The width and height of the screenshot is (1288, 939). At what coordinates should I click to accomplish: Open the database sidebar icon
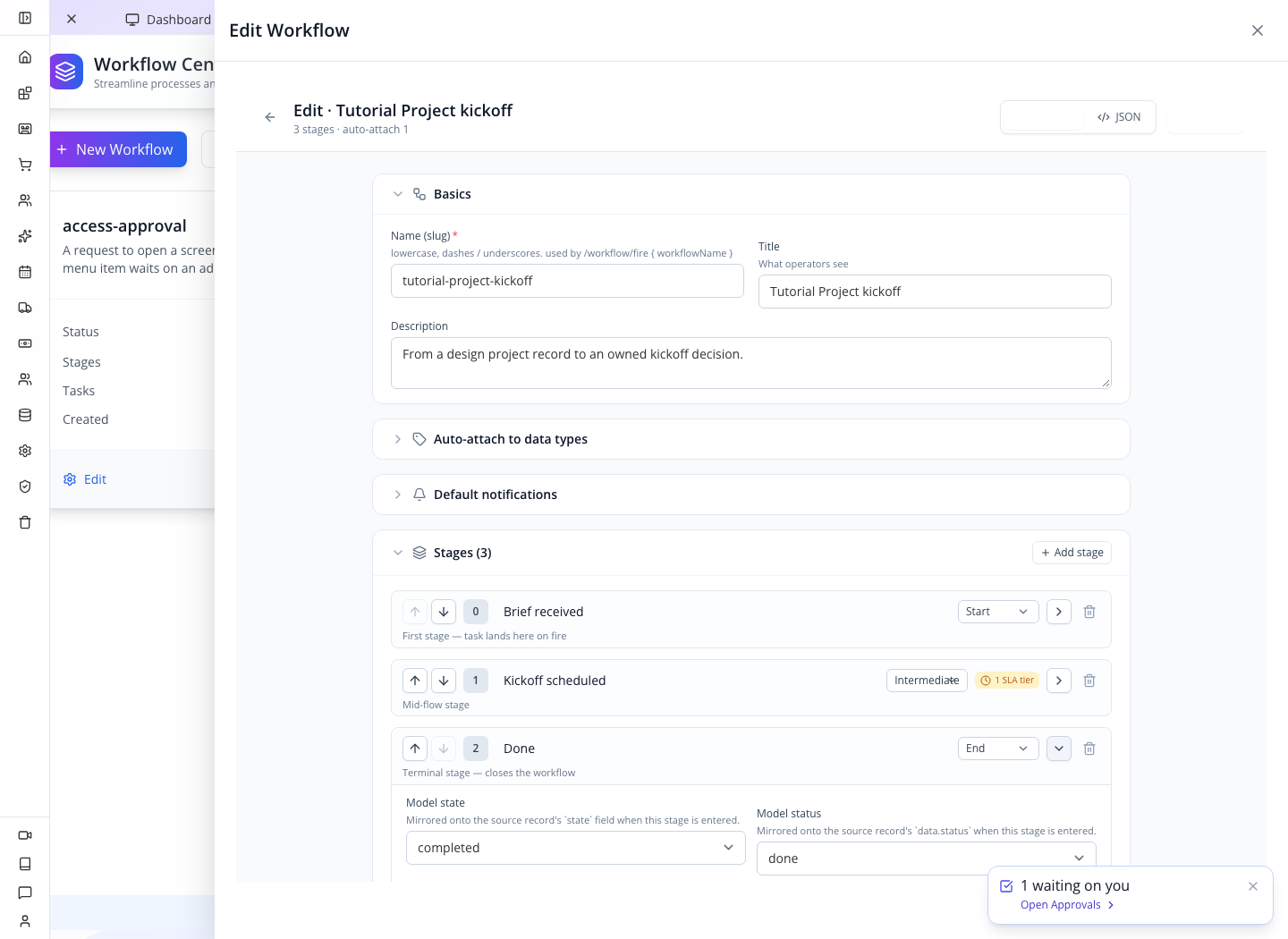tap(25, 415)
